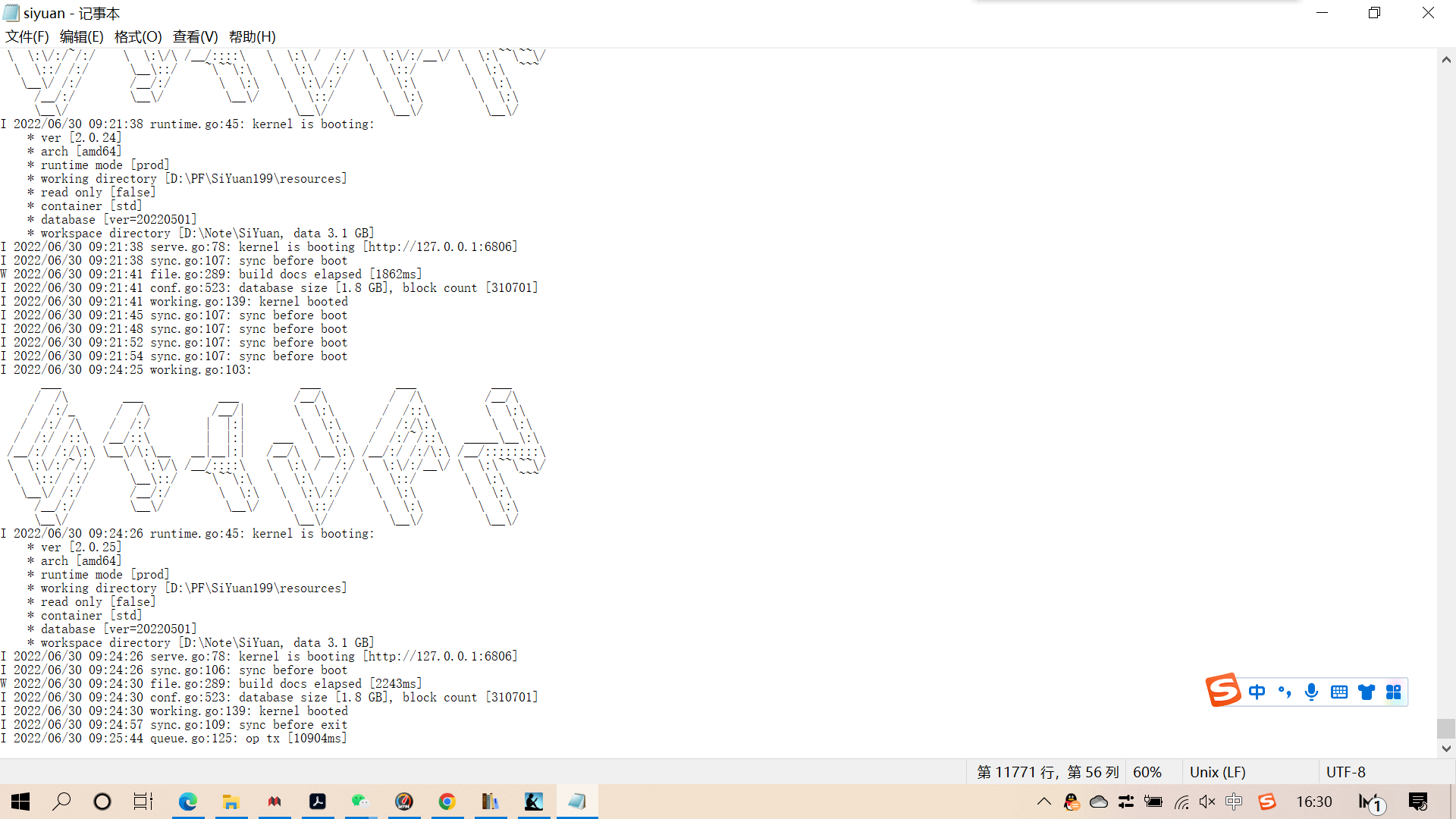The image size is (1456, 819).
Task: Expand the system tray hidden icons chevron
Action: point(1043,802)
